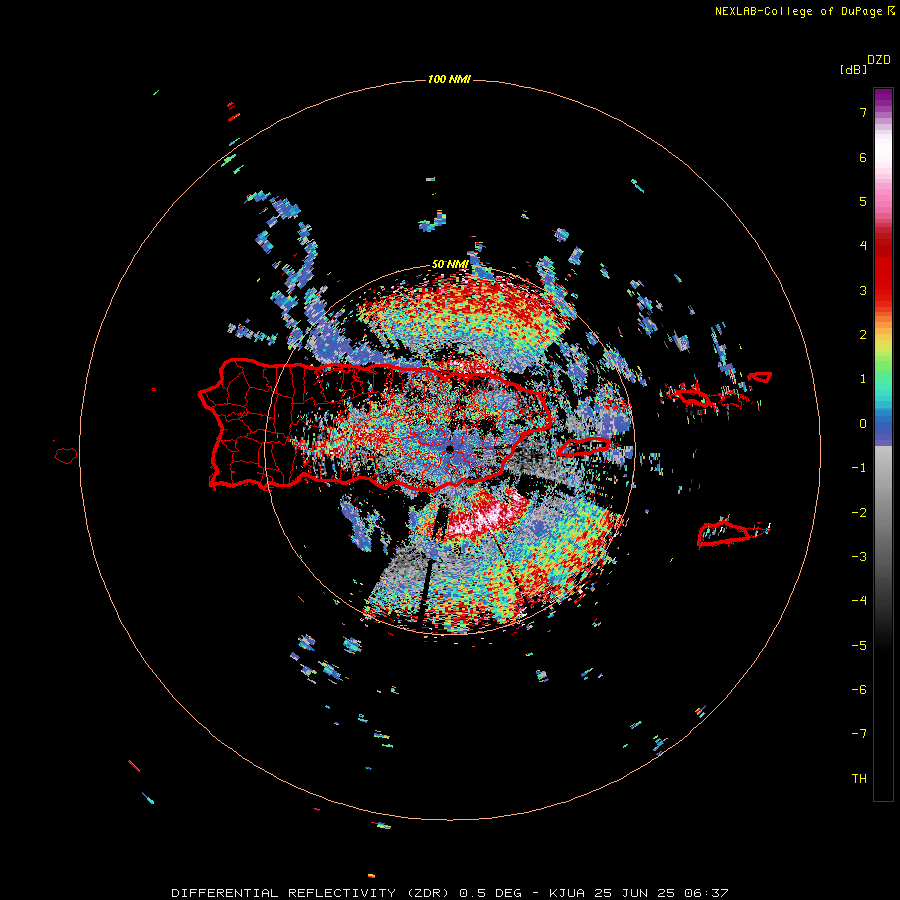Click the DZD colorbar title
The height and width of the screenshot is (900, 900).
[879, 60]
